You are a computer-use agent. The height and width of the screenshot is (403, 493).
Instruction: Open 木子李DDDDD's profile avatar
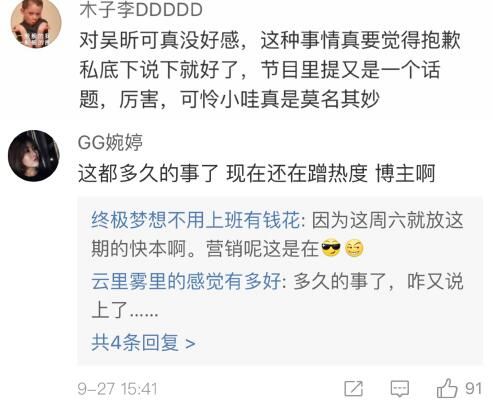click(x=36, y=23)
